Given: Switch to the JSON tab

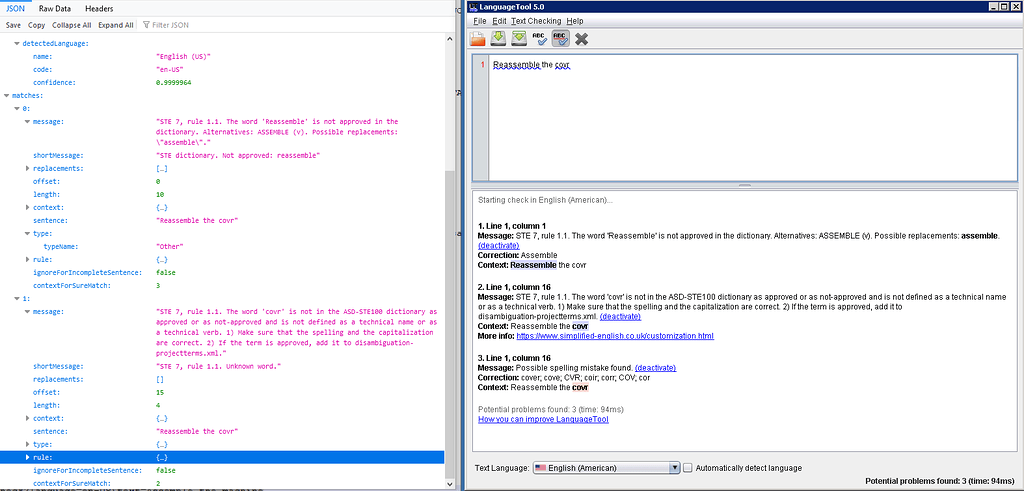Looking at the screenshot, I should pos(15,8).
